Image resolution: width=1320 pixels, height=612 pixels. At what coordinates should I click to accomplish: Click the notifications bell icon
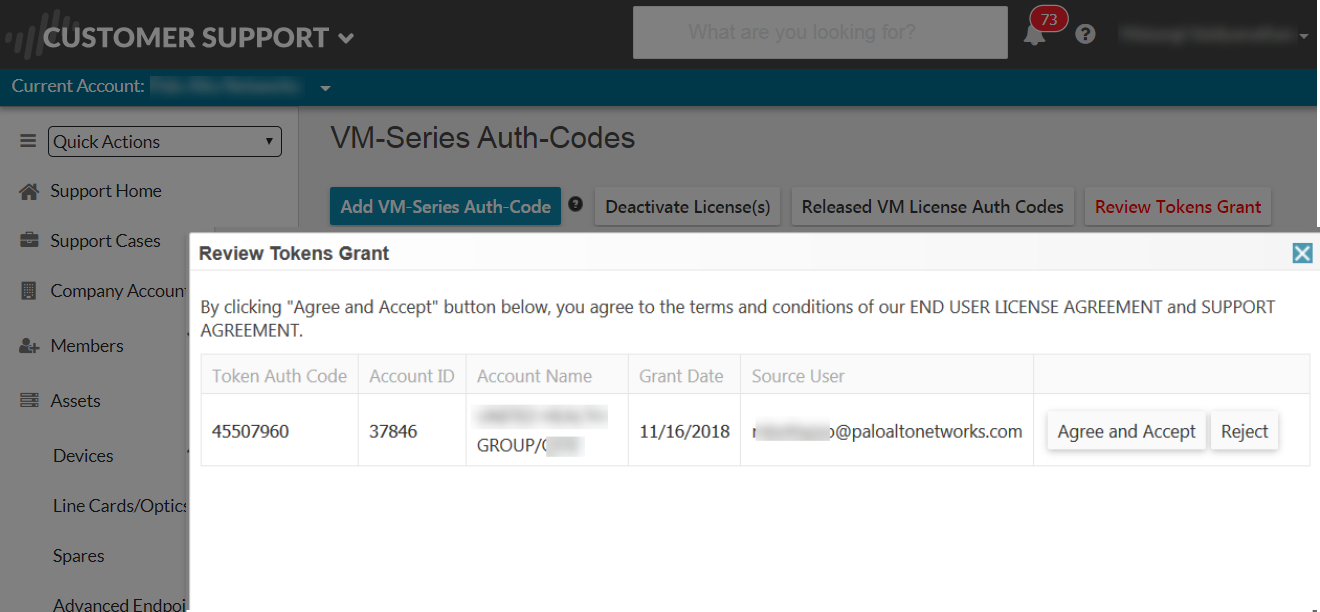point(1034,35)
